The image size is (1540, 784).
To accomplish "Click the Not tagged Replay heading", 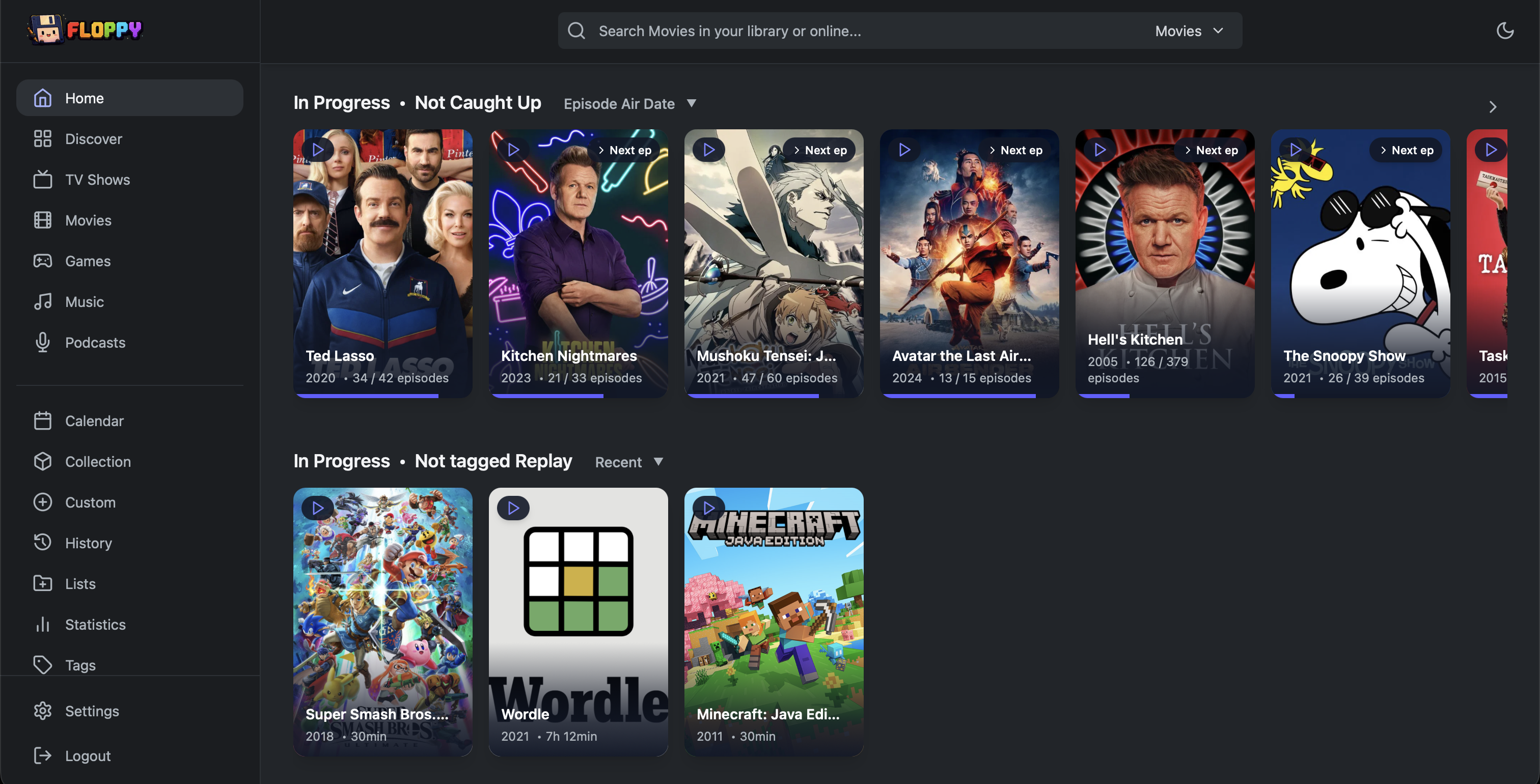I will (493, 461).
